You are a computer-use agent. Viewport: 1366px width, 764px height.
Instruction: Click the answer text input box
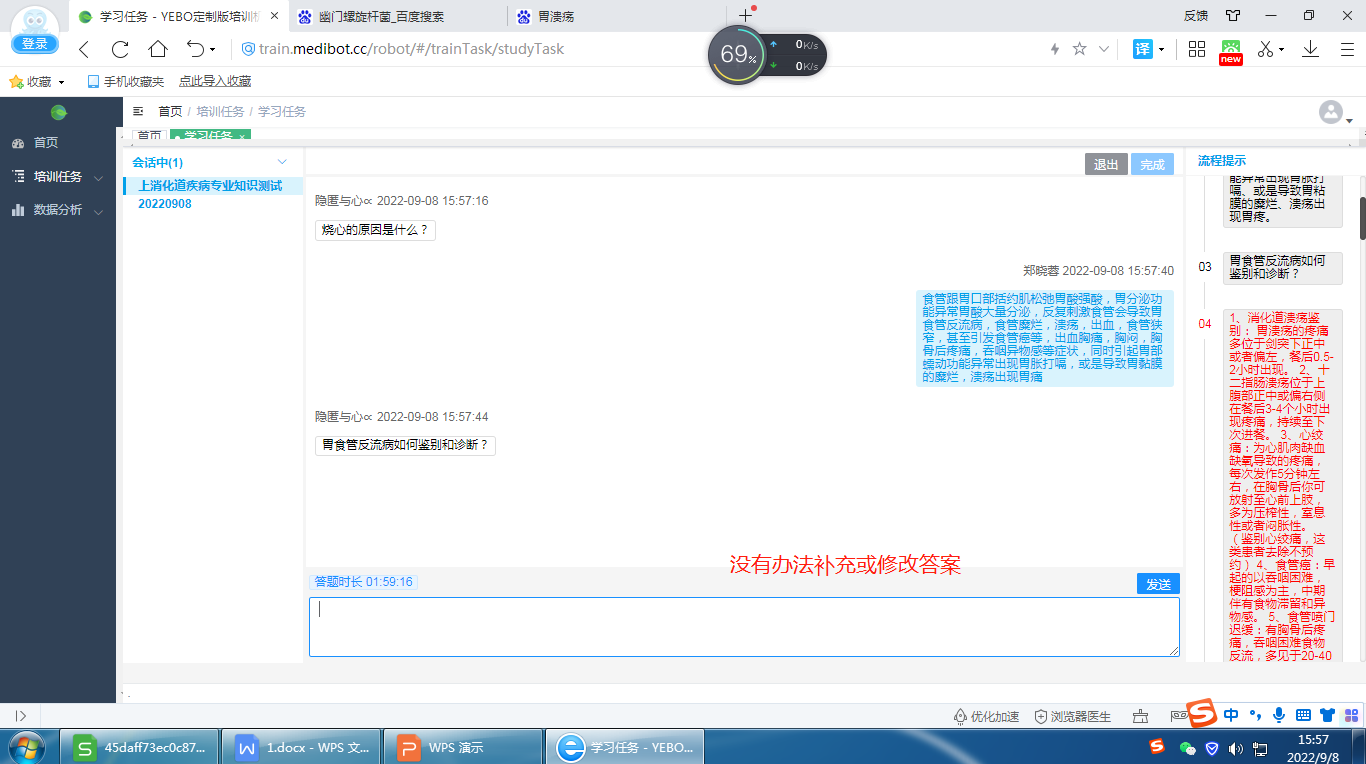tap(744, 627)
